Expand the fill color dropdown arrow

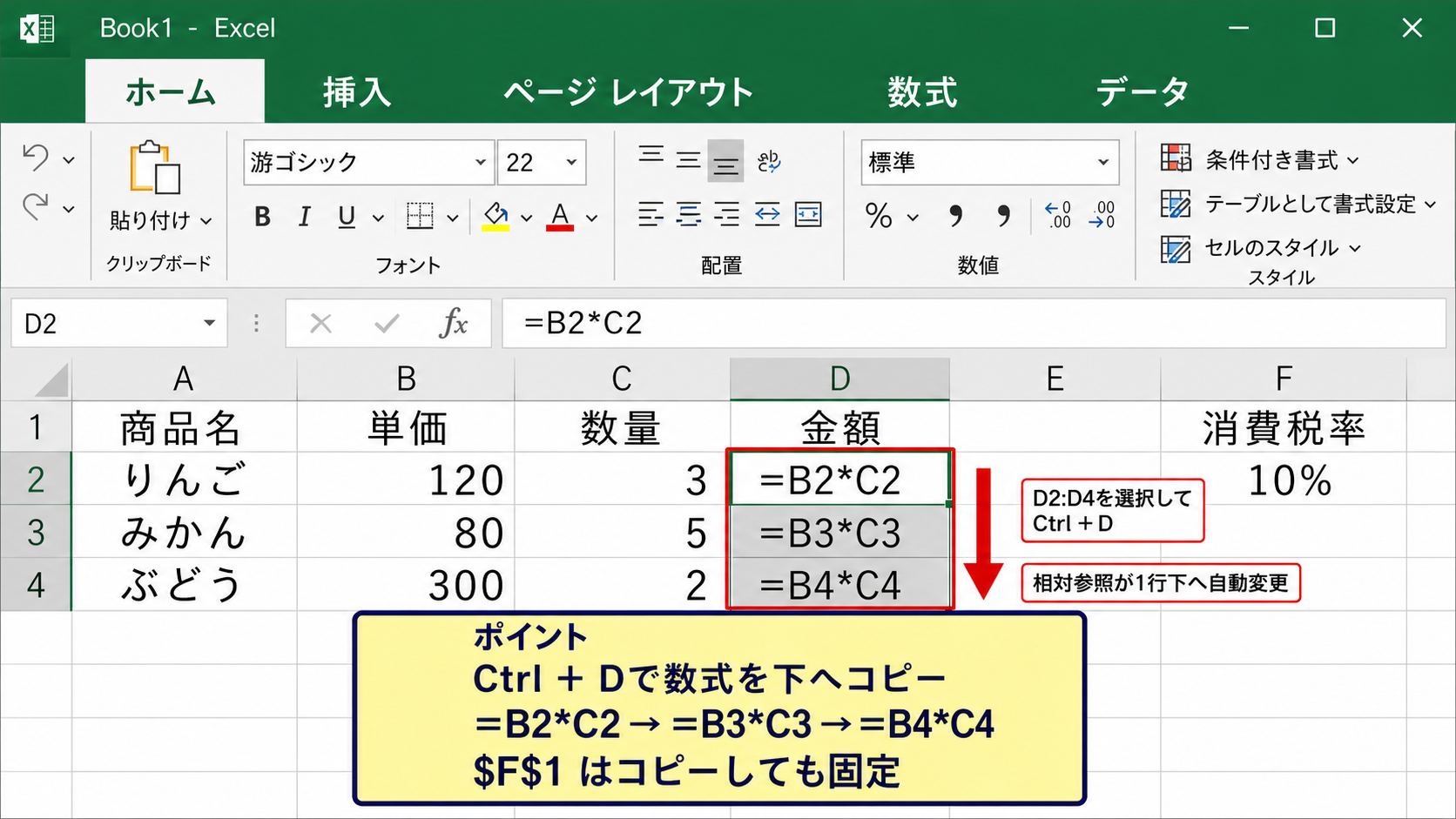(x=526, y=218)
